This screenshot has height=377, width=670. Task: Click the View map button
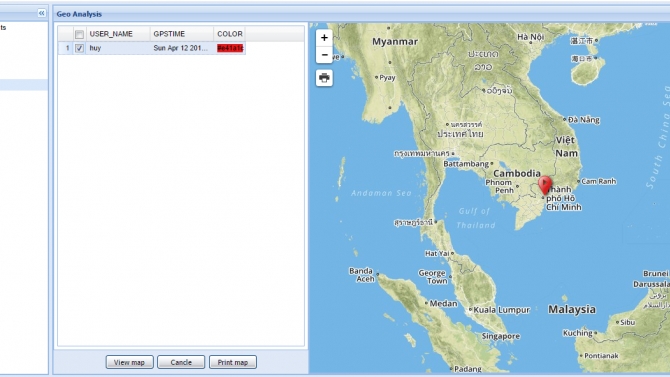(129, 362)
